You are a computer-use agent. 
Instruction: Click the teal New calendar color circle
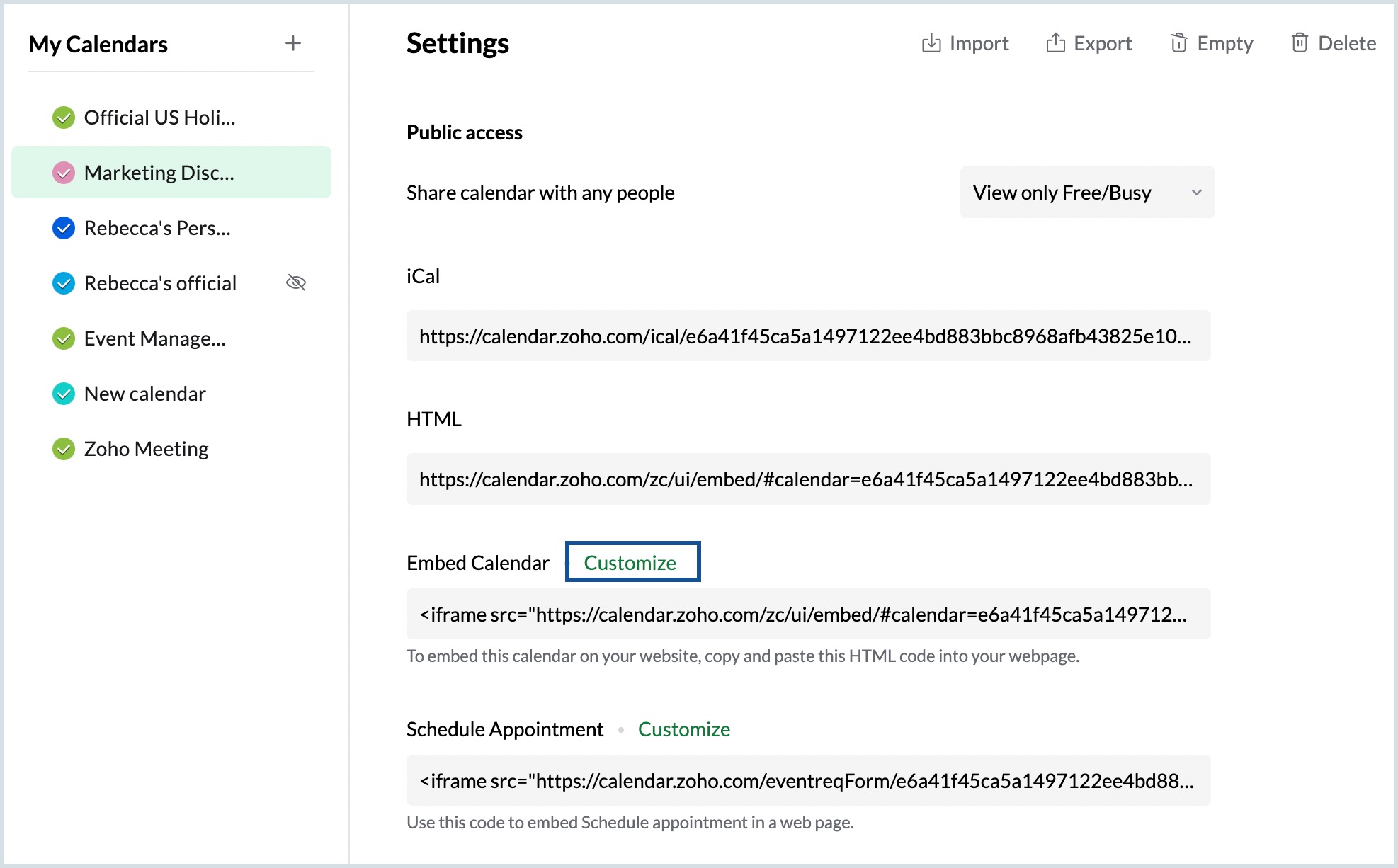click(x=64, y=394)
